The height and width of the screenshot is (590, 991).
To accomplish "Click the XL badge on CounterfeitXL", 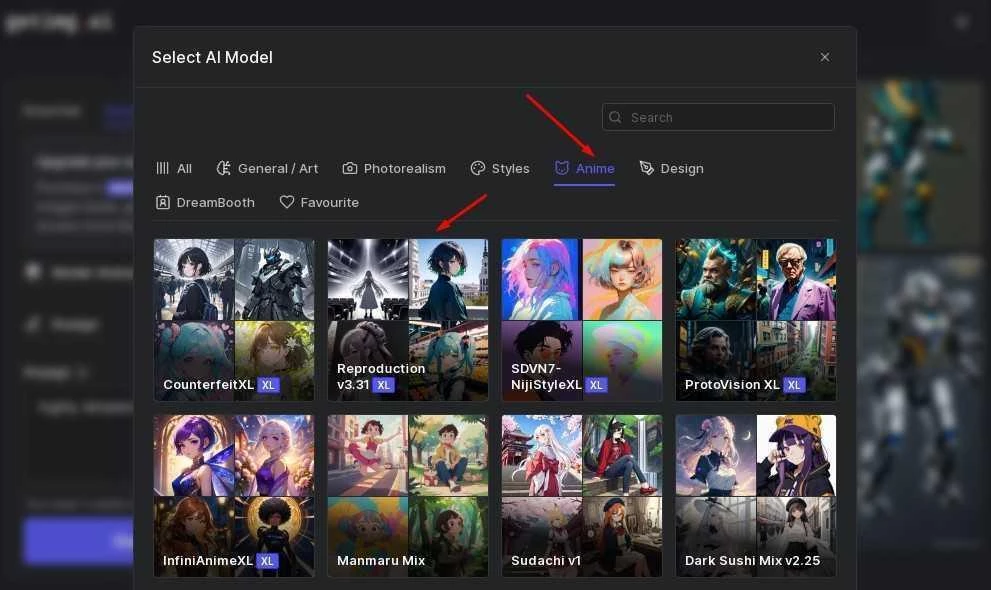I will coord(269,385).
